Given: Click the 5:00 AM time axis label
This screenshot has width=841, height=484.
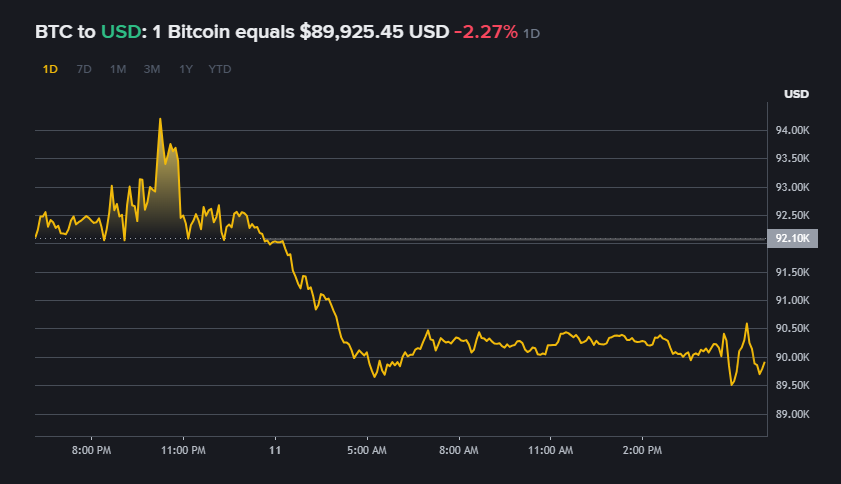Looking at the screenshot, I should pyautogui.click(x=366, y=451).
